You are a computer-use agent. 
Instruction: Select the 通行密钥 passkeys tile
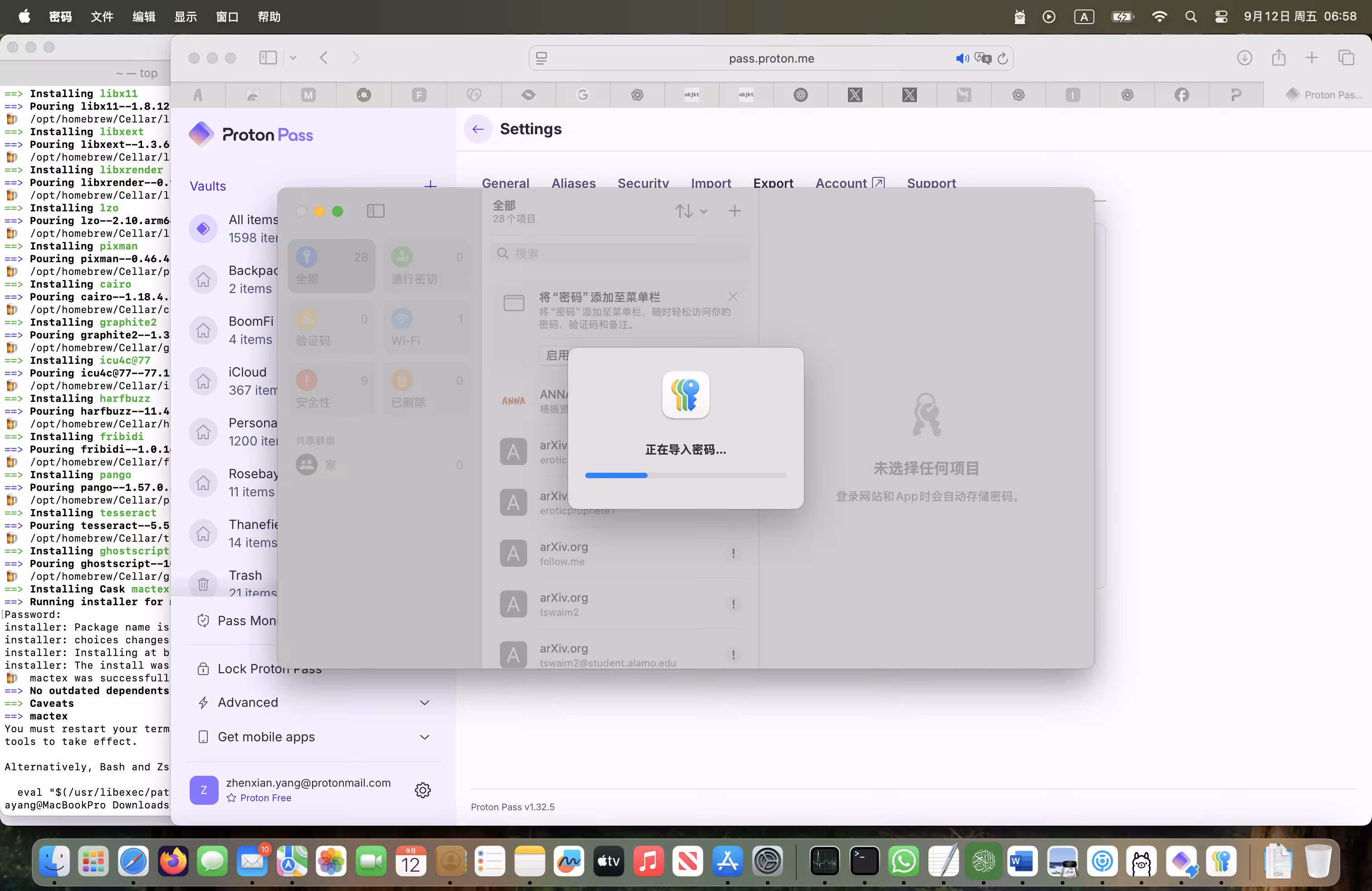point(426,266)
